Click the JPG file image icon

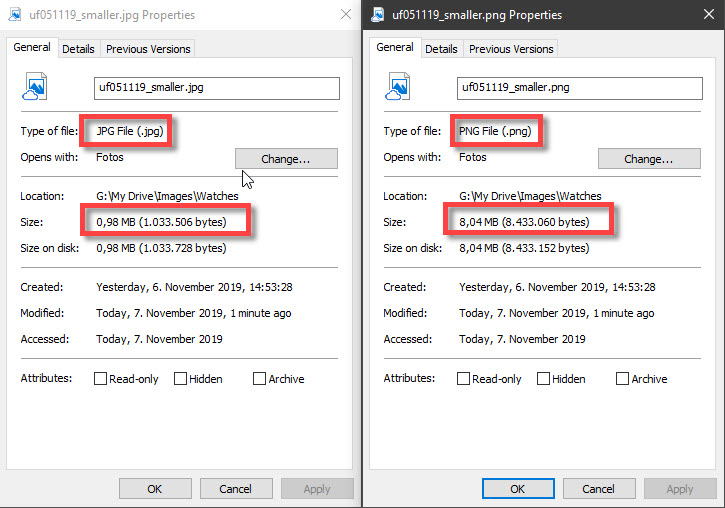click(35, 88)
